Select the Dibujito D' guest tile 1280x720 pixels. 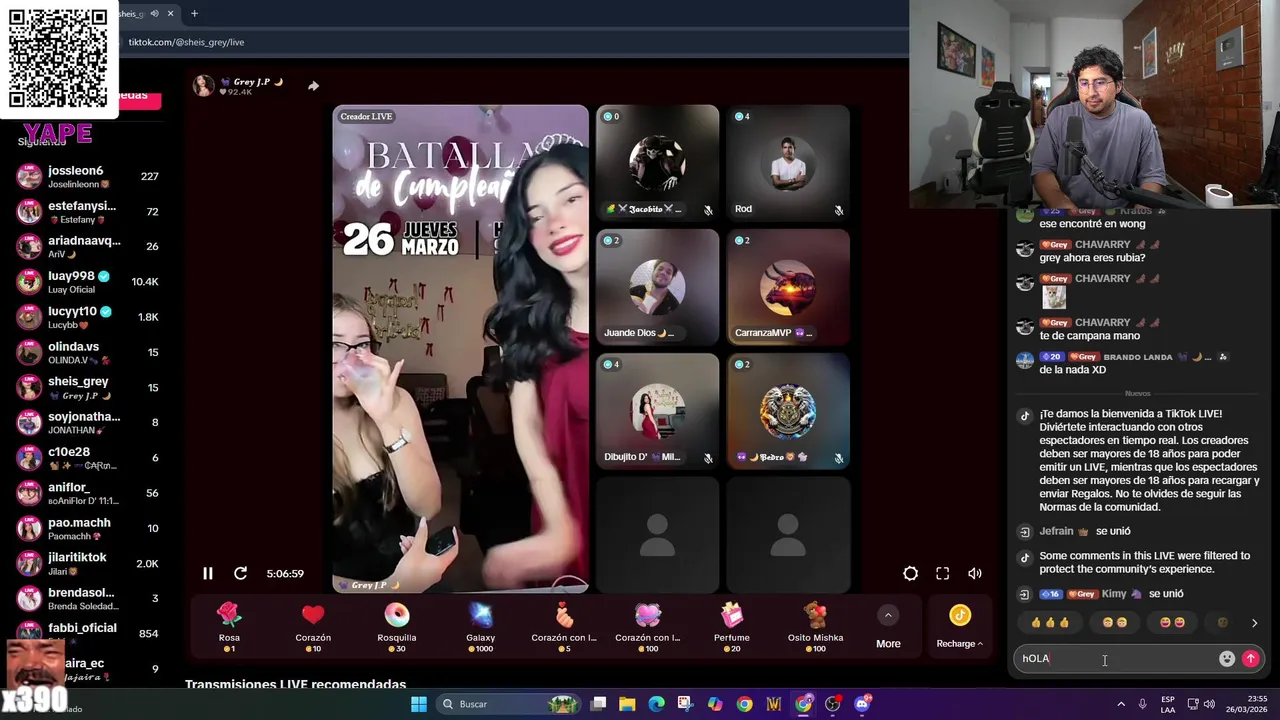(x=657, y=411)
